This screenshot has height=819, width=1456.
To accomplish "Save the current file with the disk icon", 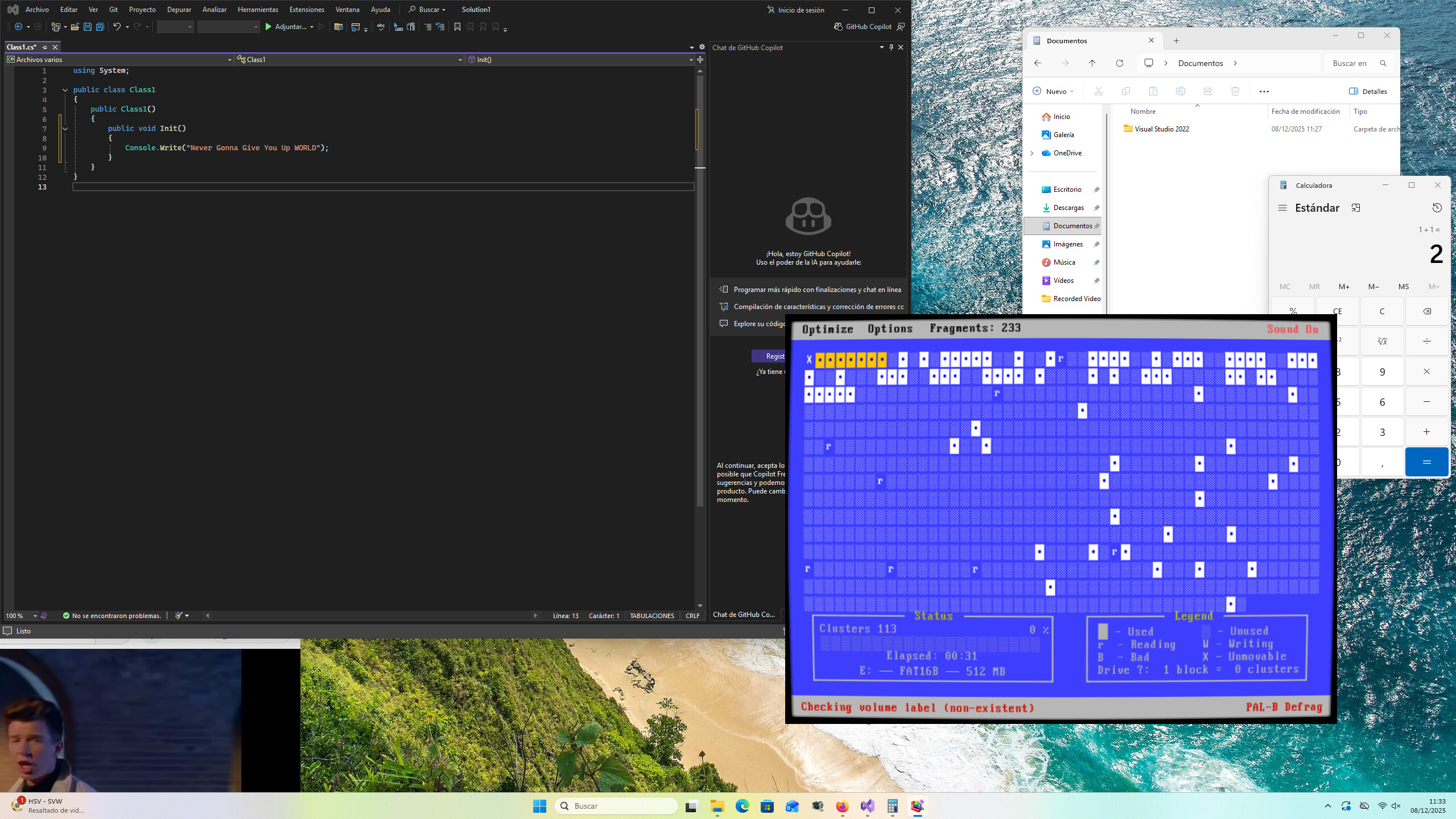I will pos(86,27).
